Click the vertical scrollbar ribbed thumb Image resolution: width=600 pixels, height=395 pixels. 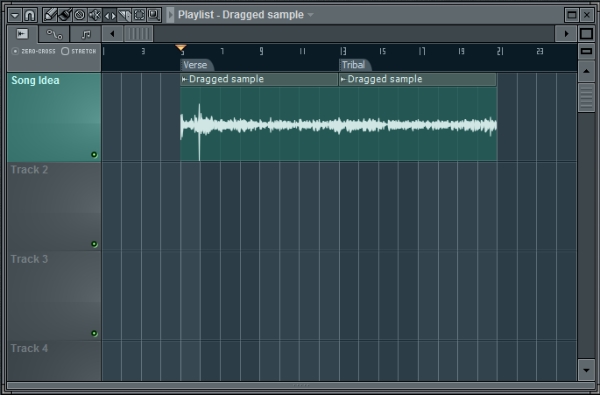[x=586, y=98]
